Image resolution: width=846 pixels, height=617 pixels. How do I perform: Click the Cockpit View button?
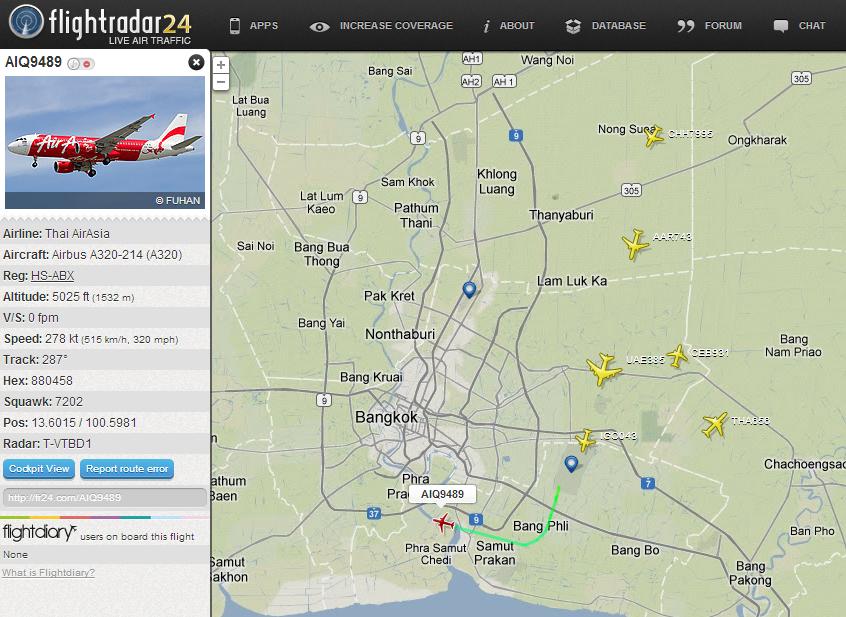click(x=39, y=469)
